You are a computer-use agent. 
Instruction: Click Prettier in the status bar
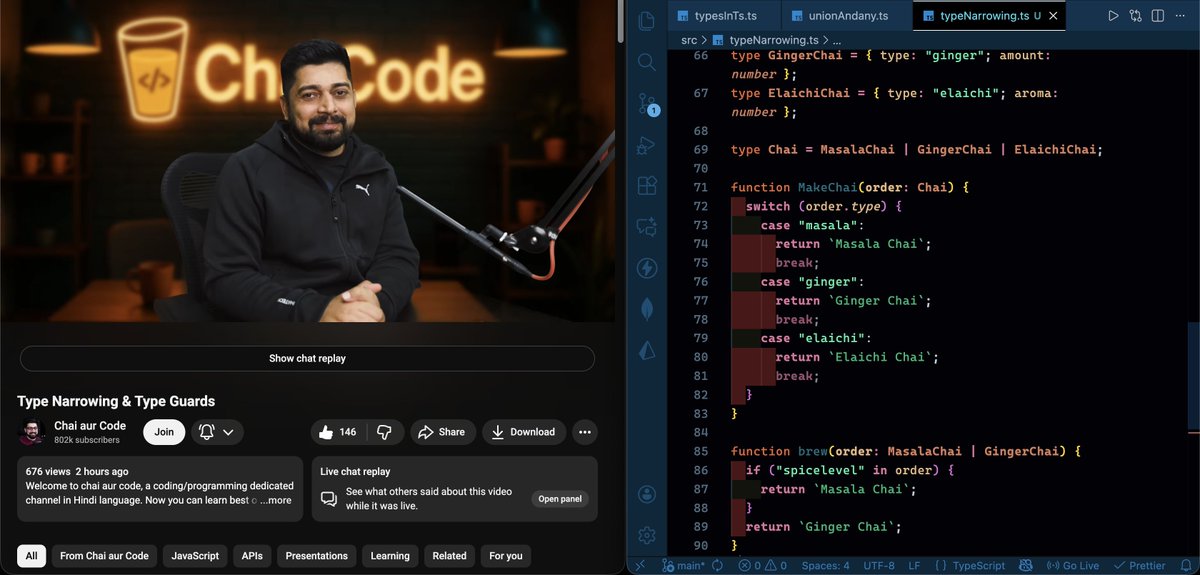click(1139, 566)
